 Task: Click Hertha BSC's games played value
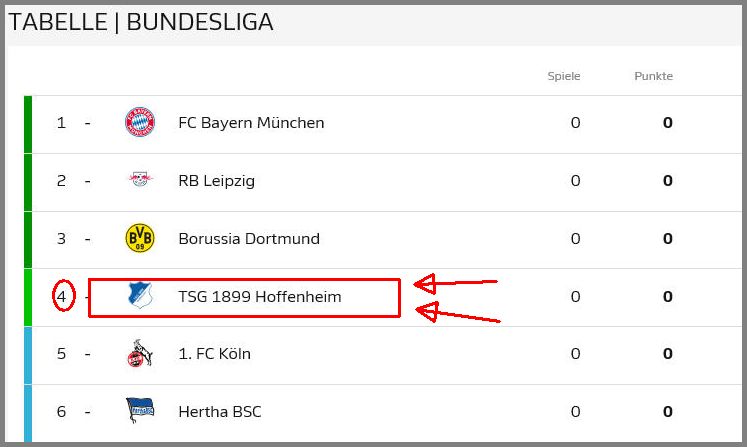(x=575, y=412)
